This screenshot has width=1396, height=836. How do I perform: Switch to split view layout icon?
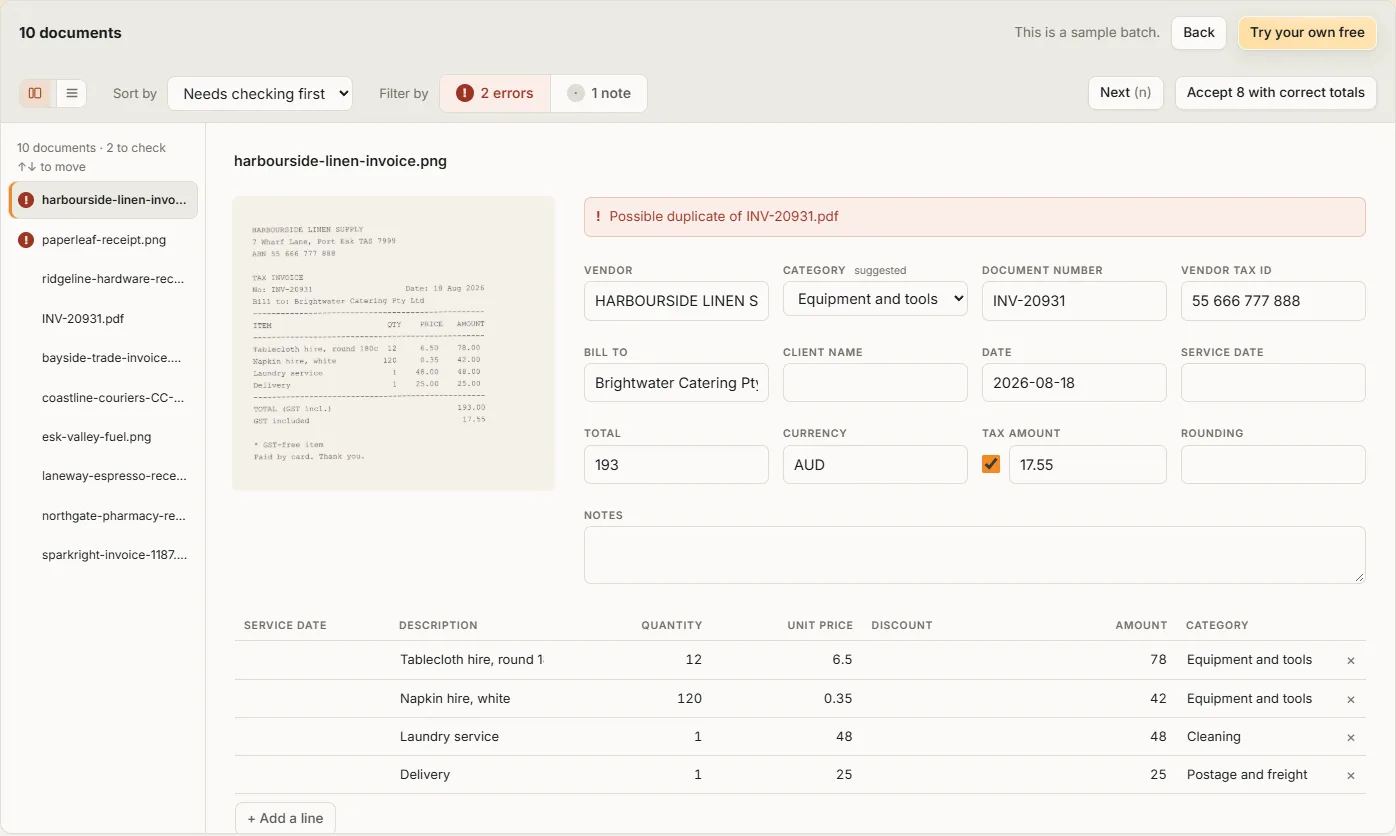35,93
